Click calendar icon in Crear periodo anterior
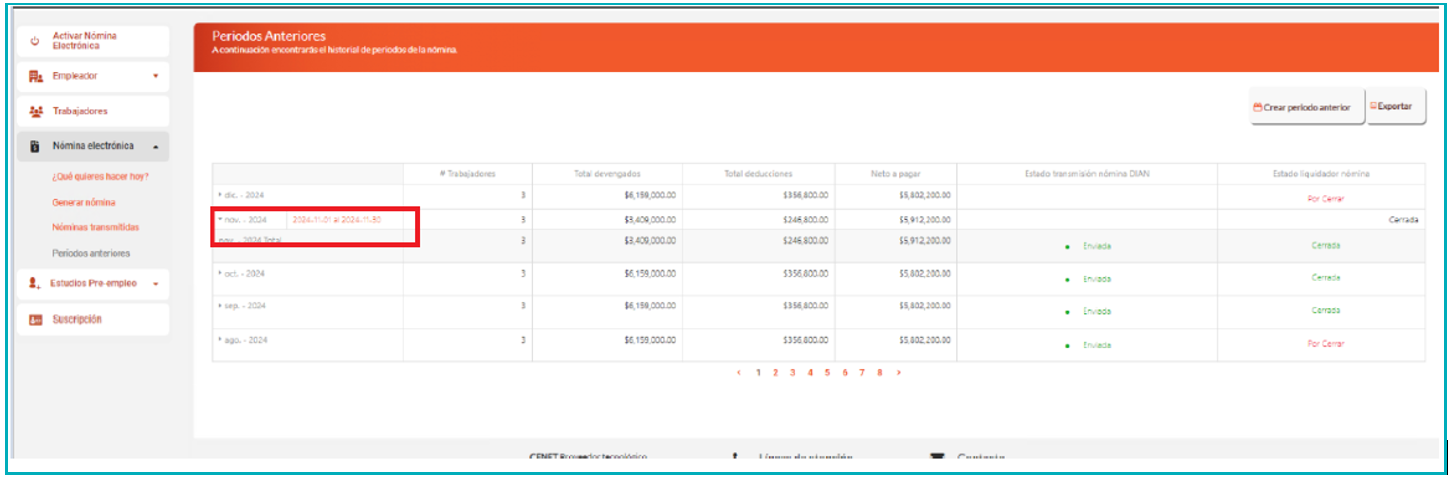The width and height of the screenshot is (1451, 478). [x=1258, y=107]
